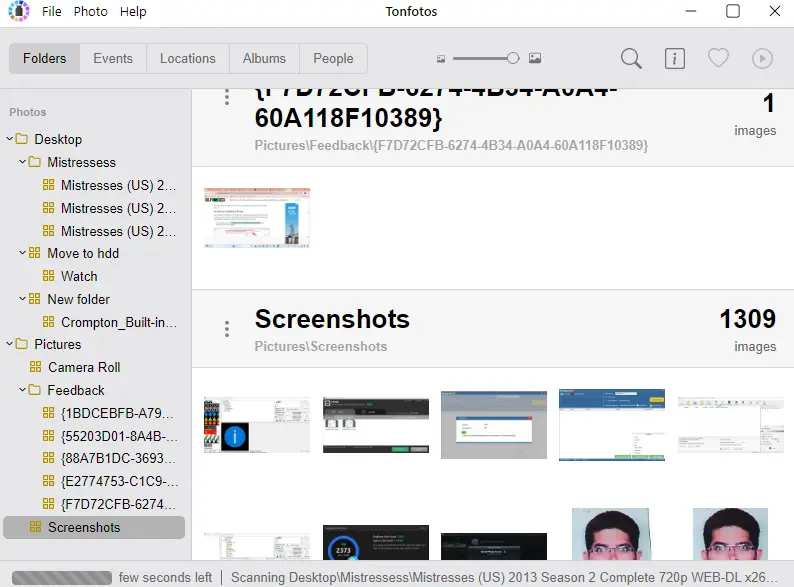
Task: Select the {88A7B1DC-3693 label
Action: tap(118, 458)
